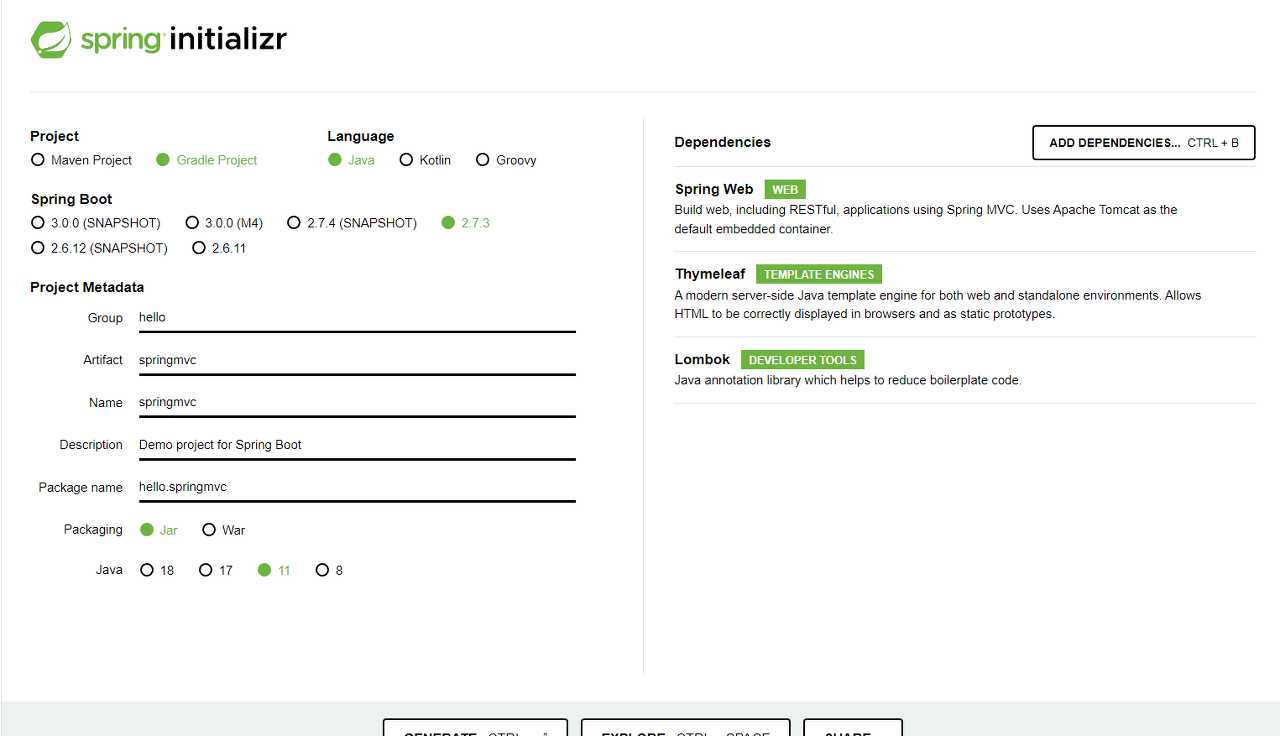Click the TEMPLATE ENGINES category tag

point(819,275)
